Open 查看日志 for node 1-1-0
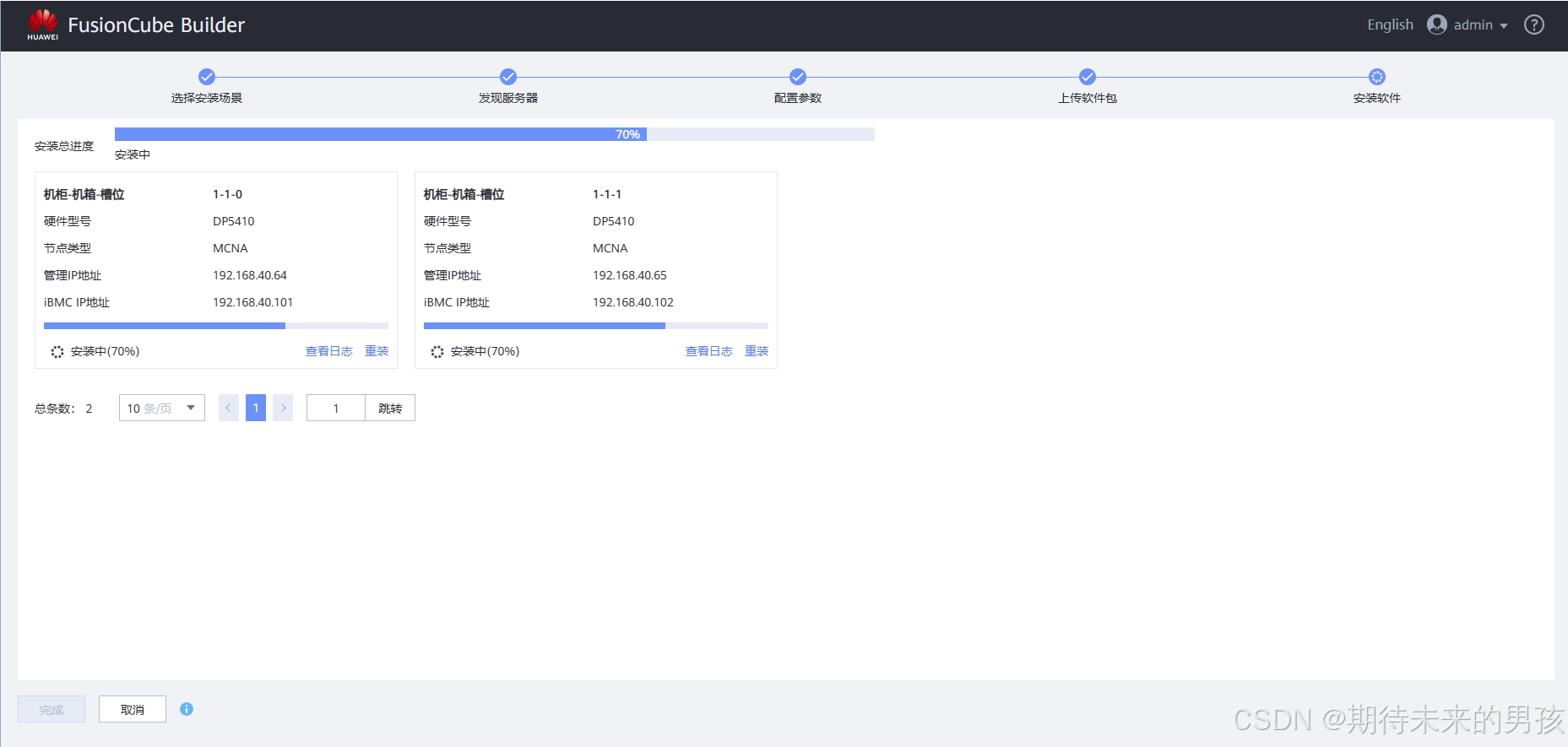 click(x=328, y=351)
